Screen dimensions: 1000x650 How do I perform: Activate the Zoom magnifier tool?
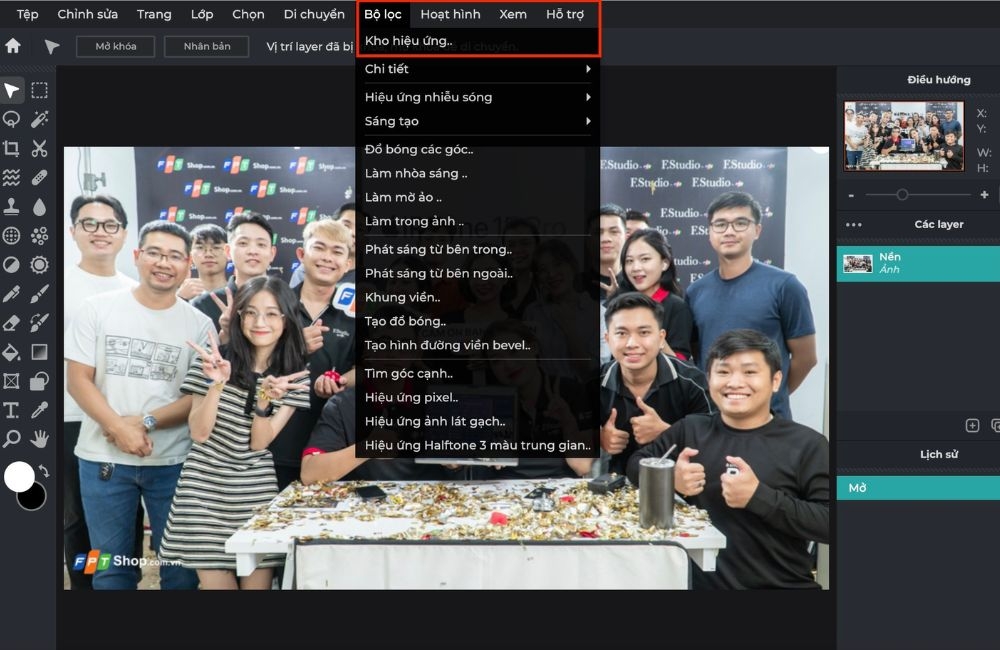pos(13,438)
